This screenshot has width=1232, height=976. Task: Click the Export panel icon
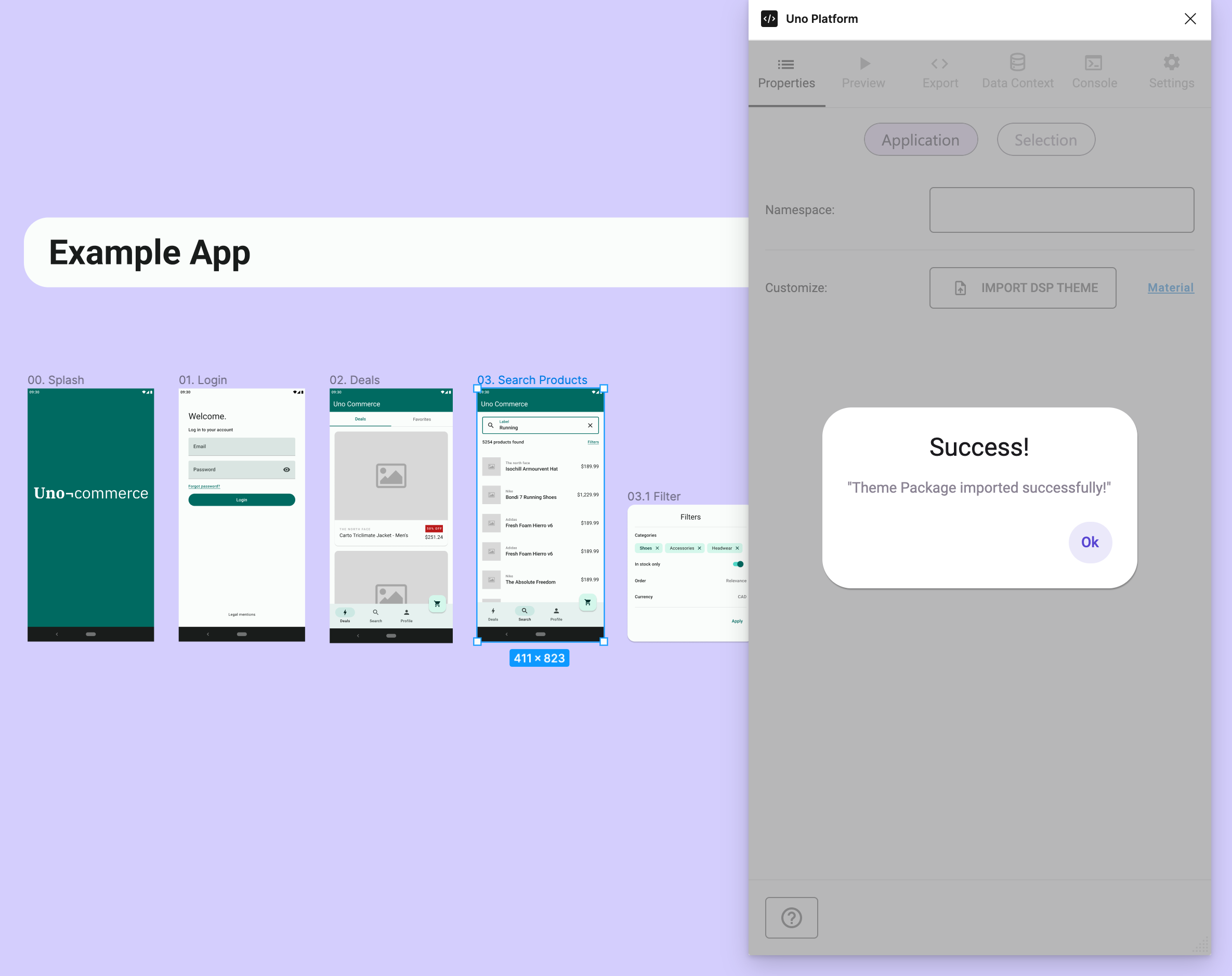[x=939, y=63]
